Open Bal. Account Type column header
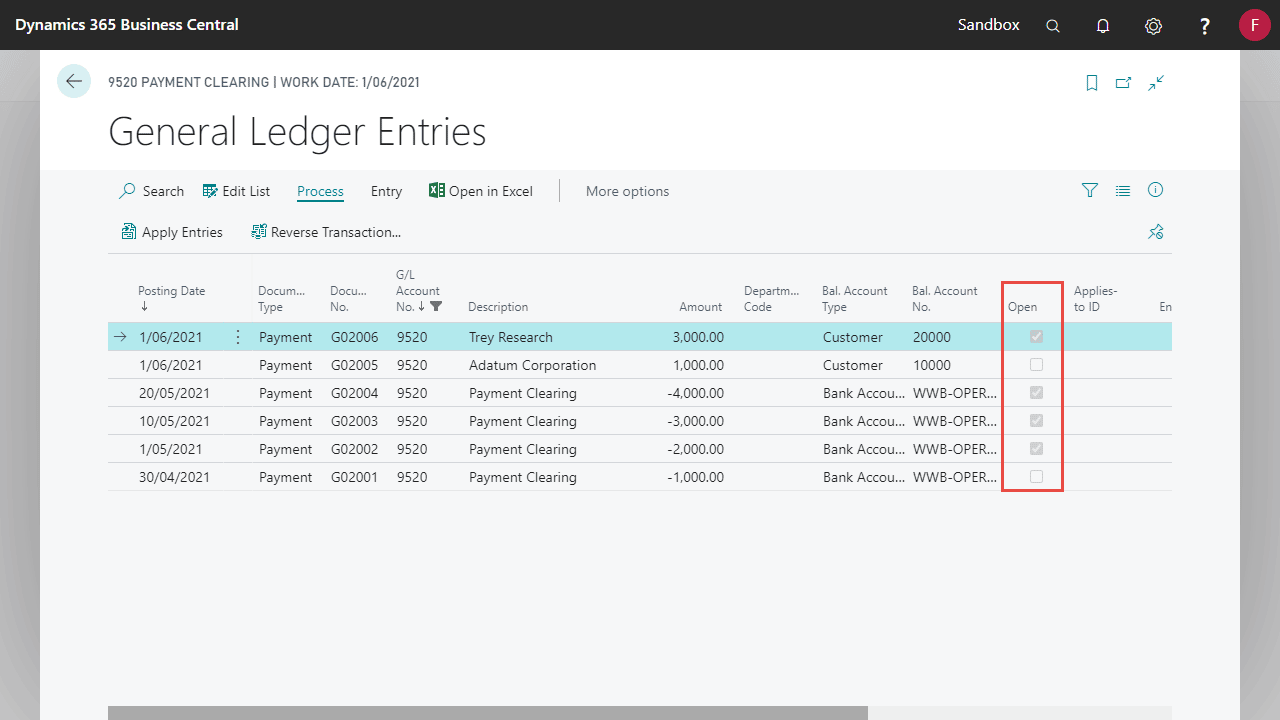This screenshot has width=1280, height=720. point(855,299)
